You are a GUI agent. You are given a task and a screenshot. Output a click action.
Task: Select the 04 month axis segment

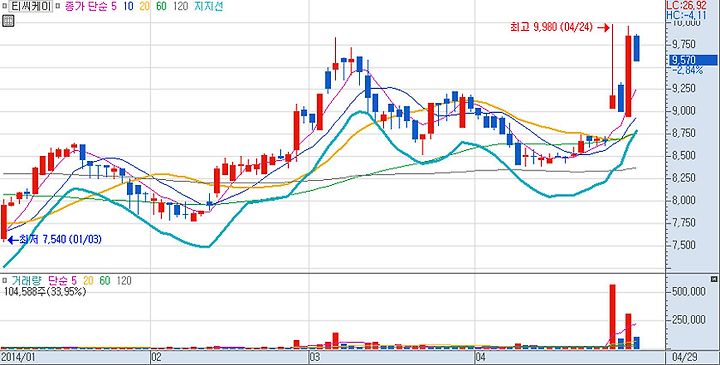point(570,357)
